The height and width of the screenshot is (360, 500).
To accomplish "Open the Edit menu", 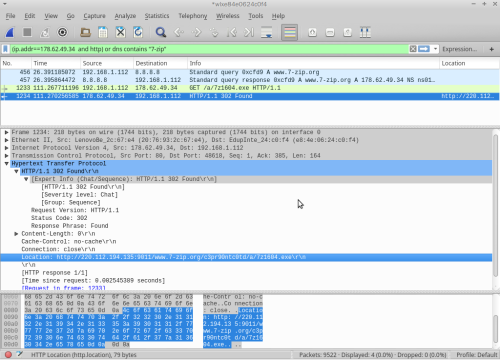I will (30, 16).
